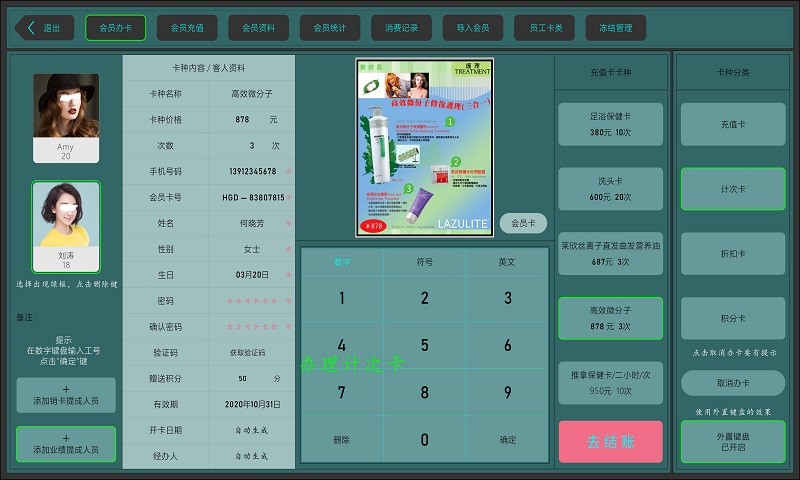Click the 密码 input field

click(252, 301)
